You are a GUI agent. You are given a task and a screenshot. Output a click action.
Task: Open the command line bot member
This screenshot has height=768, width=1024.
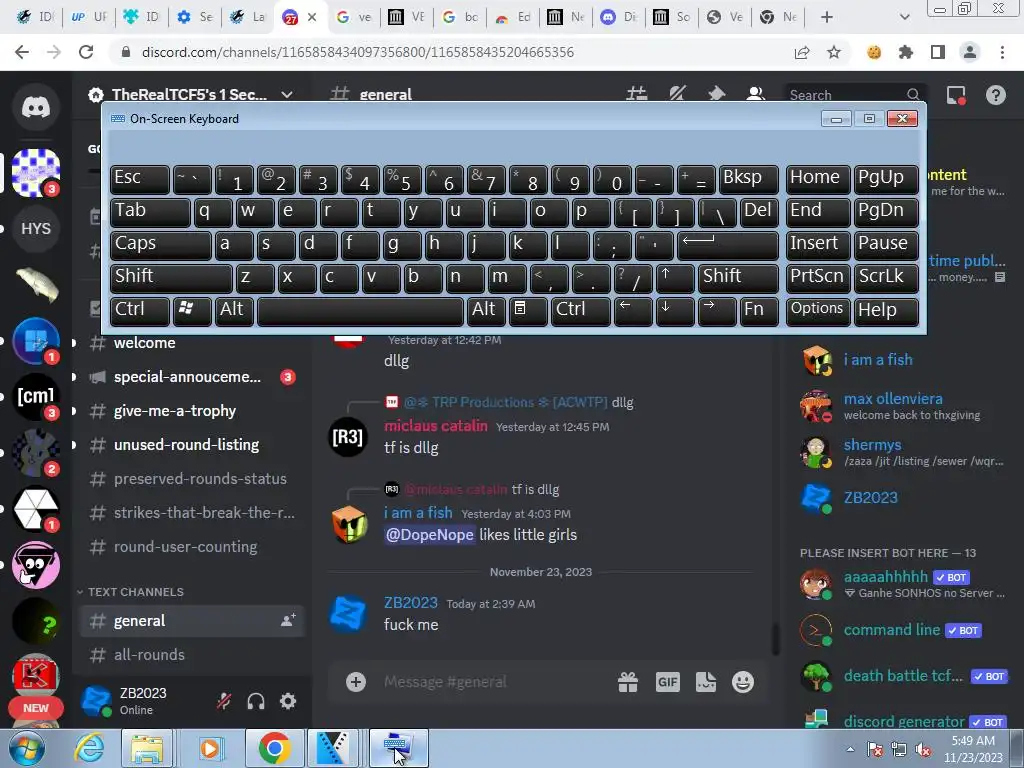point(903,630)
